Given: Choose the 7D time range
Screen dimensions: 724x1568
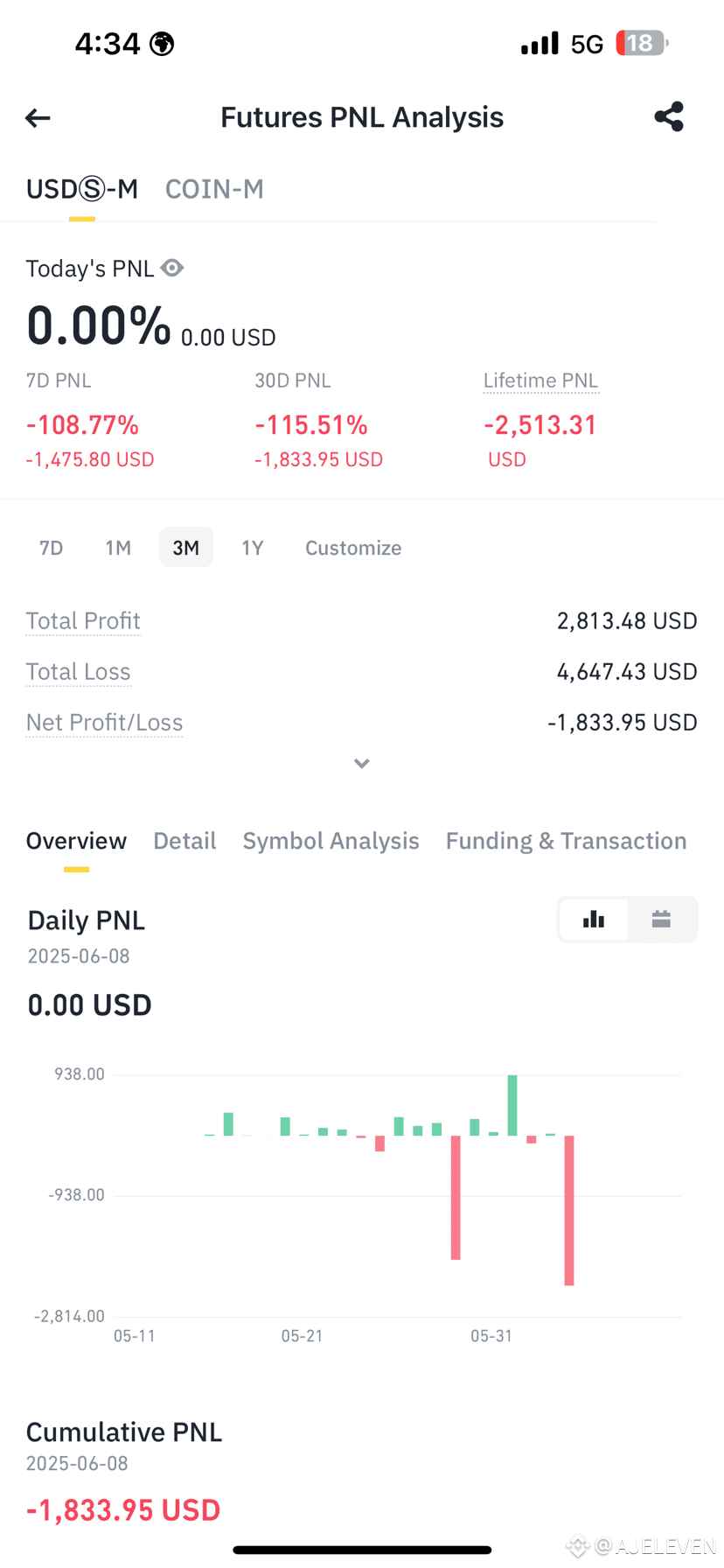Looking at the screenshot, I should (52, 548).
